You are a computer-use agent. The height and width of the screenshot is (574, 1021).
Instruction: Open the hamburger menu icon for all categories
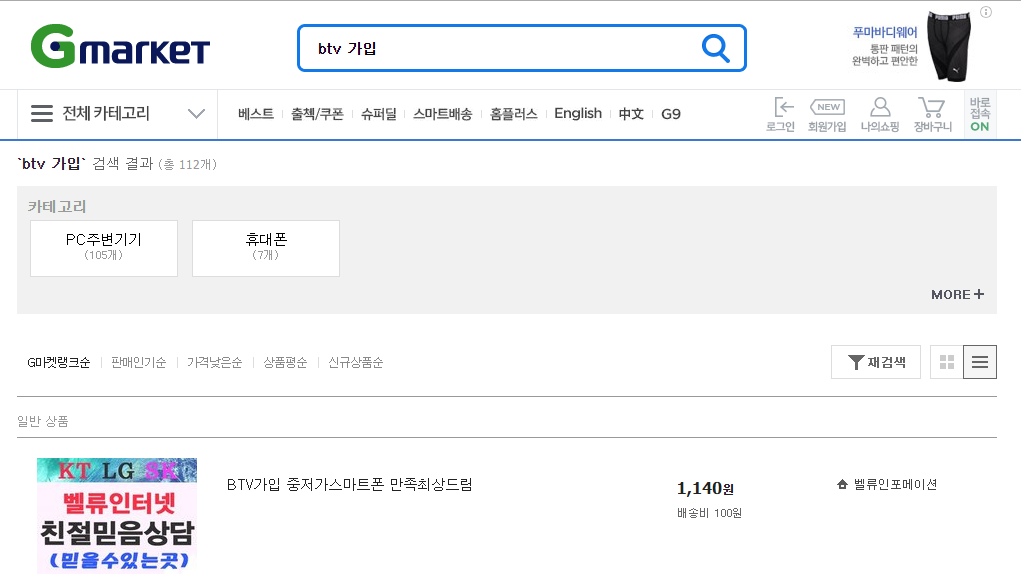tap(42, 113)
